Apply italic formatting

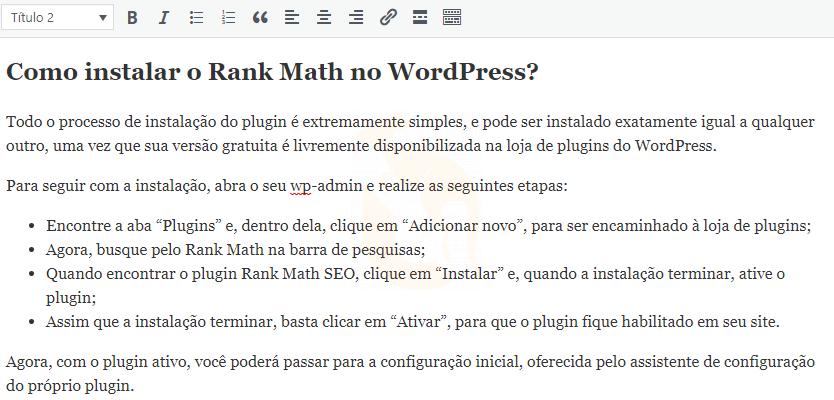click(x=164, y=18)
